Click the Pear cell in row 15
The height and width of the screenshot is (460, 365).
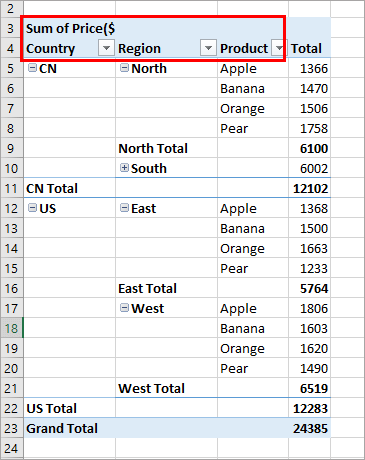click(253, 268)
